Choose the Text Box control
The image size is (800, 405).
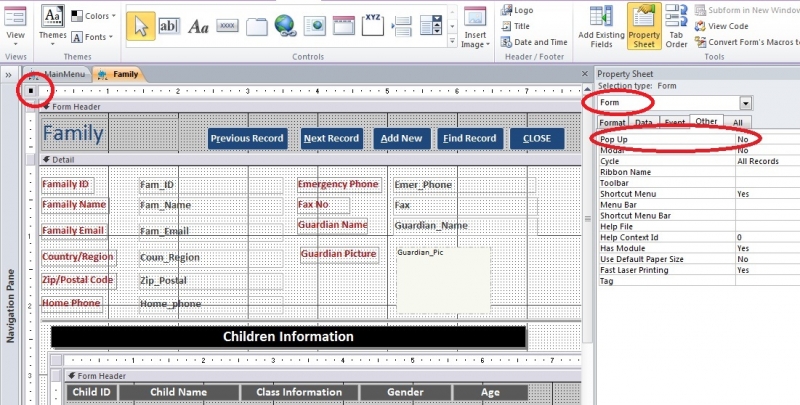point(169,25)
